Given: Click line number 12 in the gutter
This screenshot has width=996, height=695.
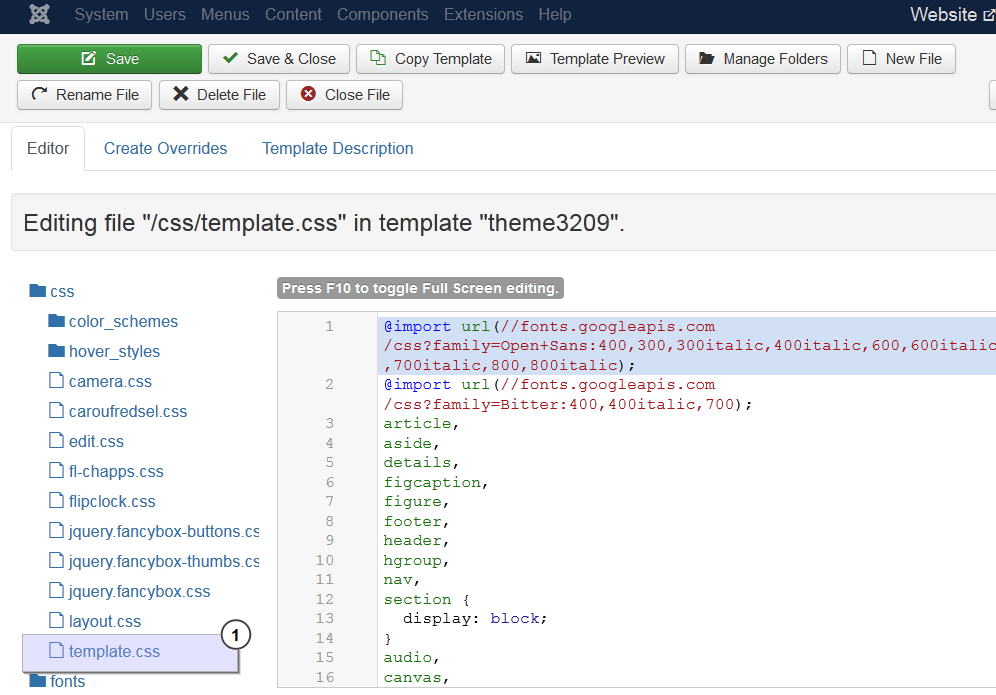Looking at the screenshot, I should (325, 599).
